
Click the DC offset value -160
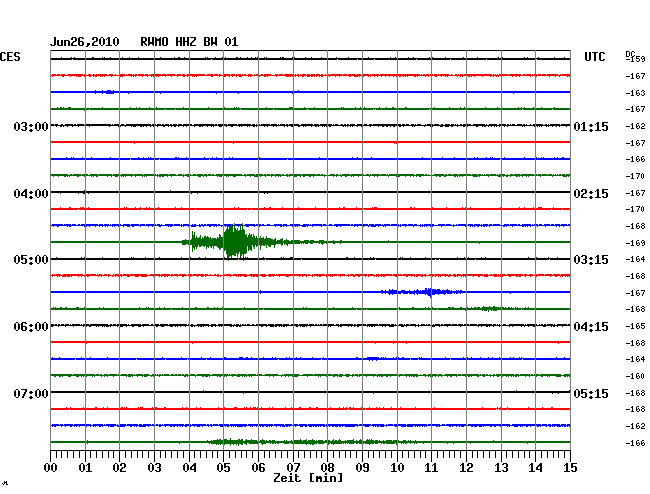coord(635,376)
